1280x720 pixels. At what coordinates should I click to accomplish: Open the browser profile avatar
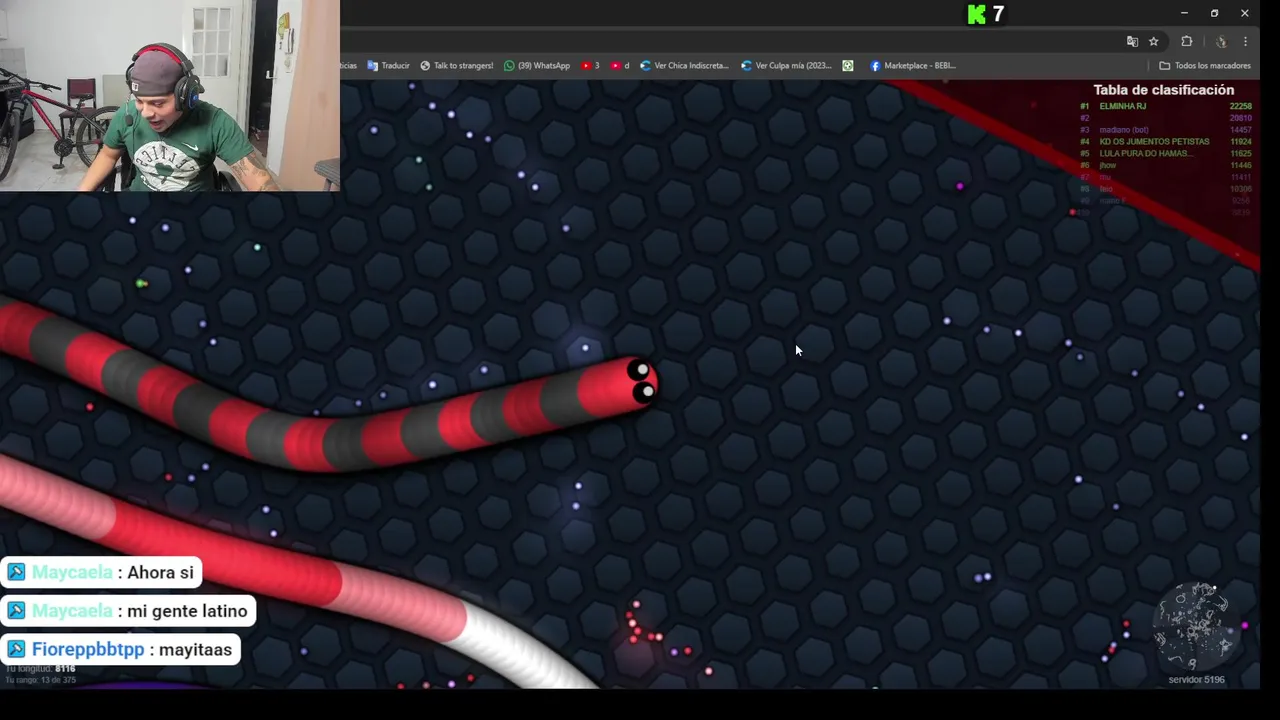click(x=1221, y=41)
